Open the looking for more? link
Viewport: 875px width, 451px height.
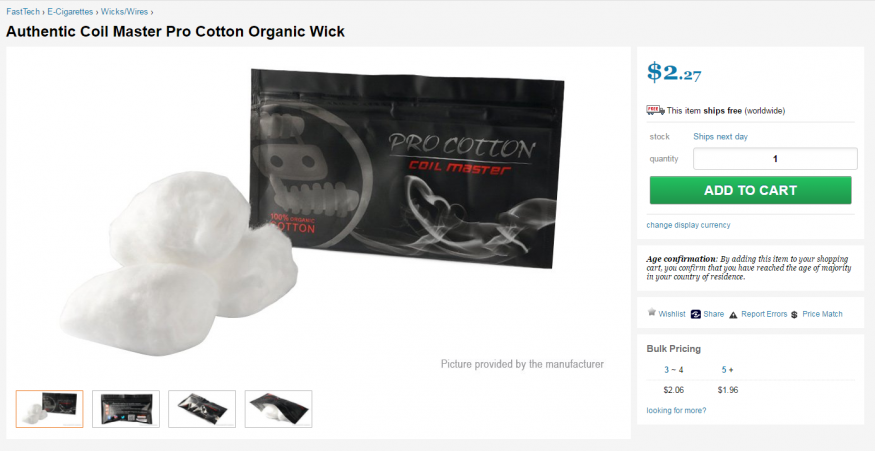point(676,410)
